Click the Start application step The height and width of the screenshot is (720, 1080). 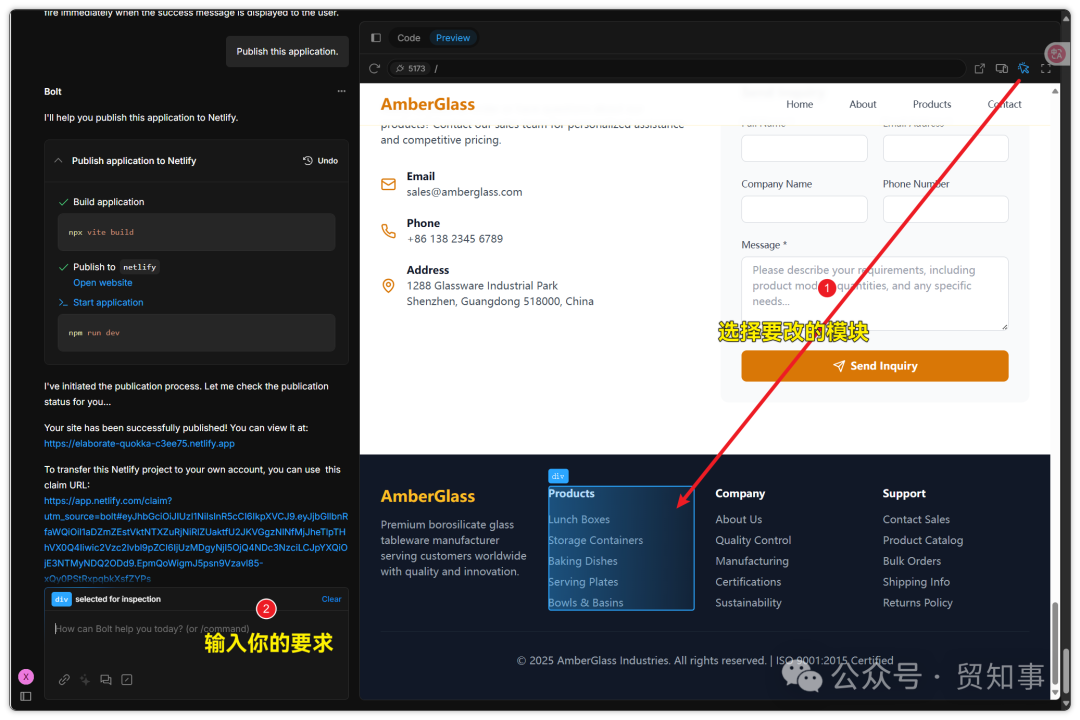(x=108, y=302)
